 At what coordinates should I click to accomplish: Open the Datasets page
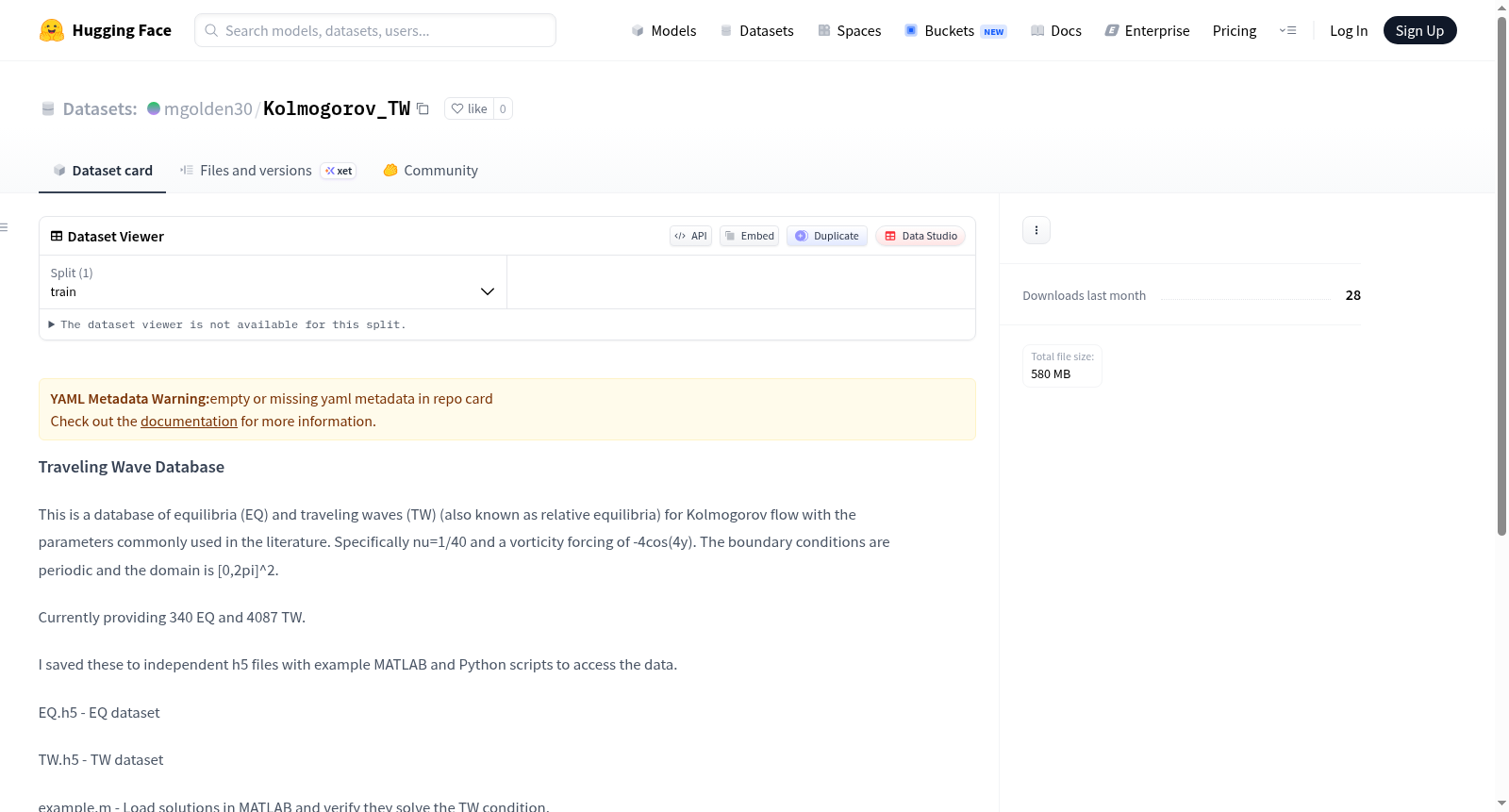[x=756, y=31]
